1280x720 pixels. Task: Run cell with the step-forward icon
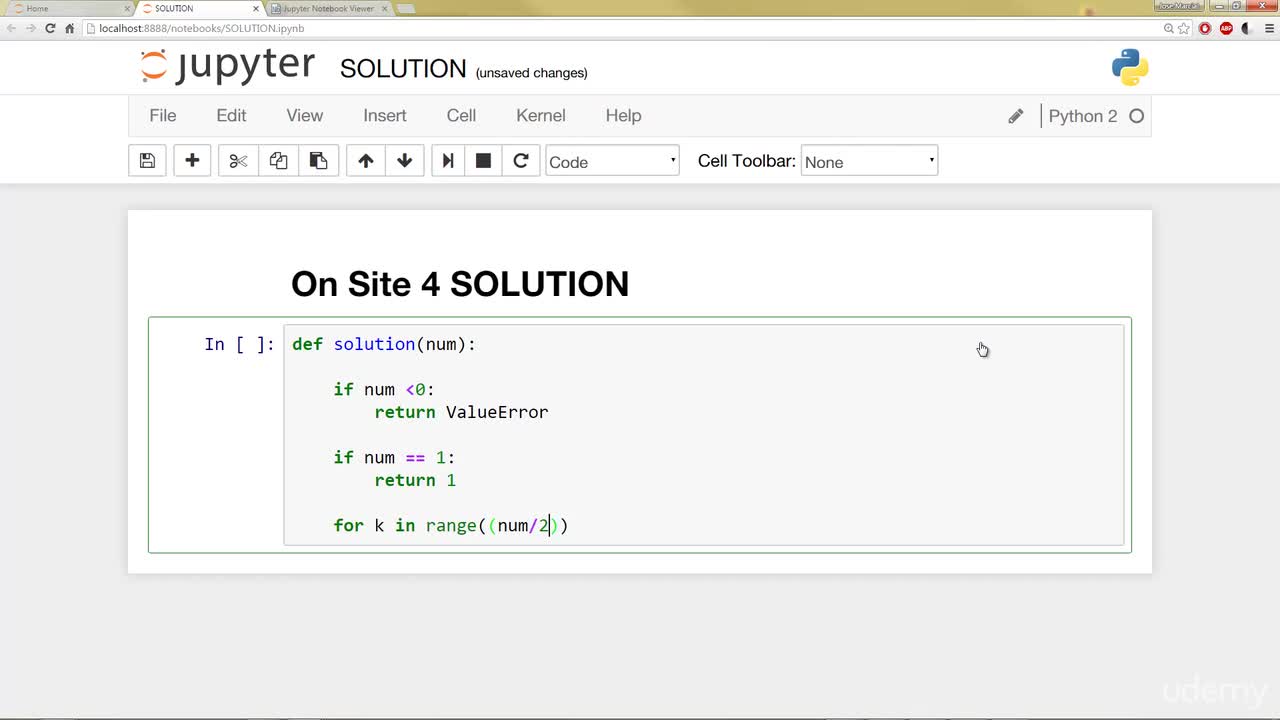tap(448, 161)
